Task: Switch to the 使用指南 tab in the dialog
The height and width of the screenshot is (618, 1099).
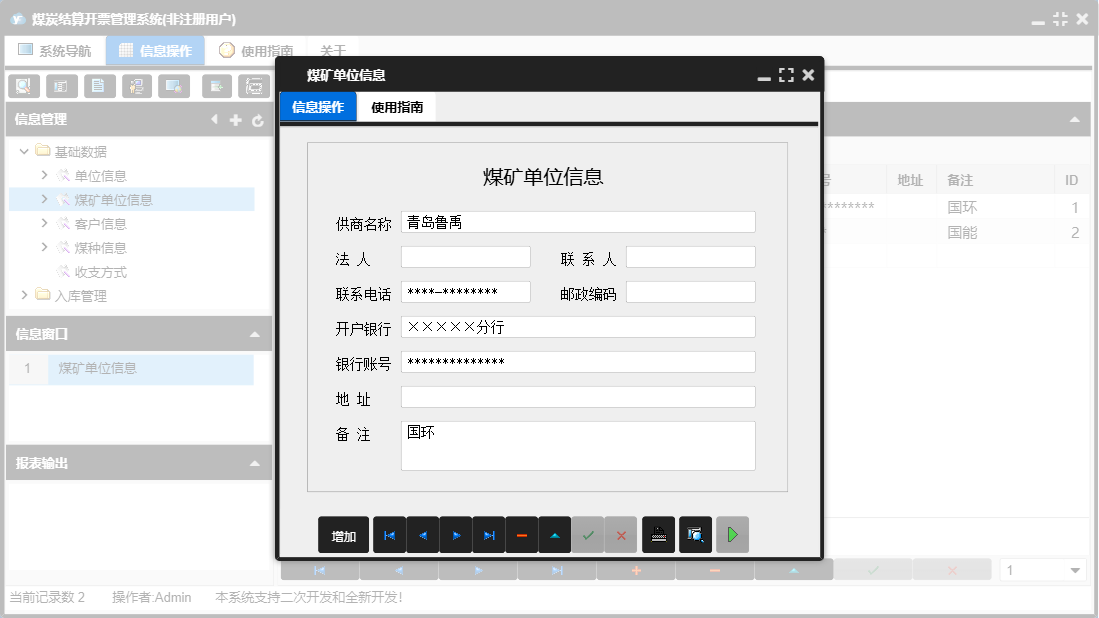Action: pyautogui.click(x=399, y=105)
